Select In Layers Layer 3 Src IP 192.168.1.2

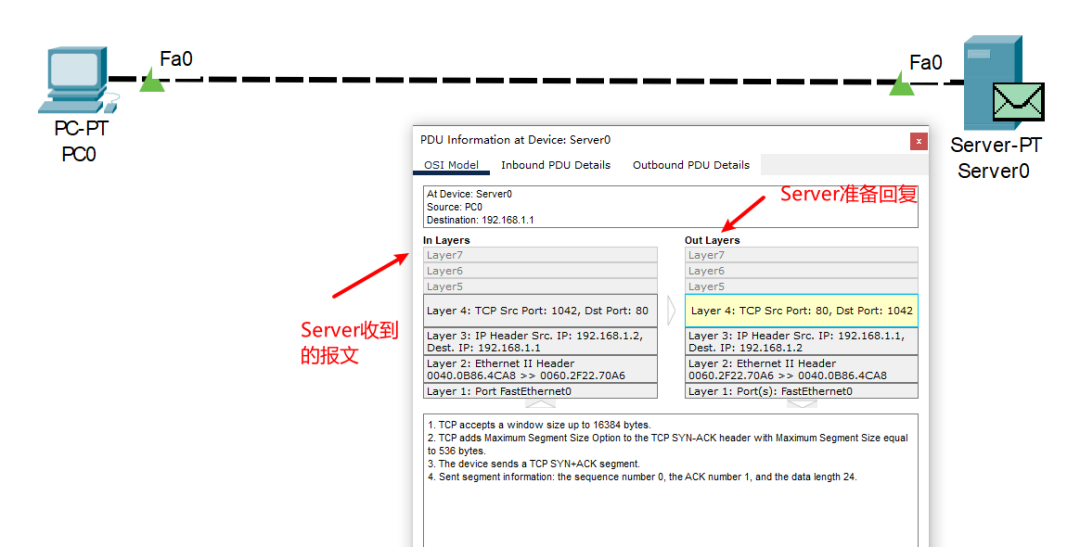(540, 342)
